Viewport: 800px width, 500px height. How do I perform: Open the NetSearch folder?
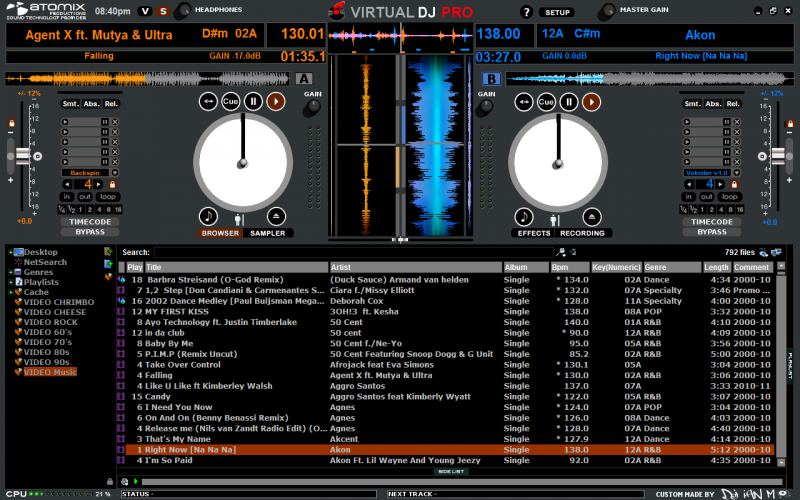point(45,262)
